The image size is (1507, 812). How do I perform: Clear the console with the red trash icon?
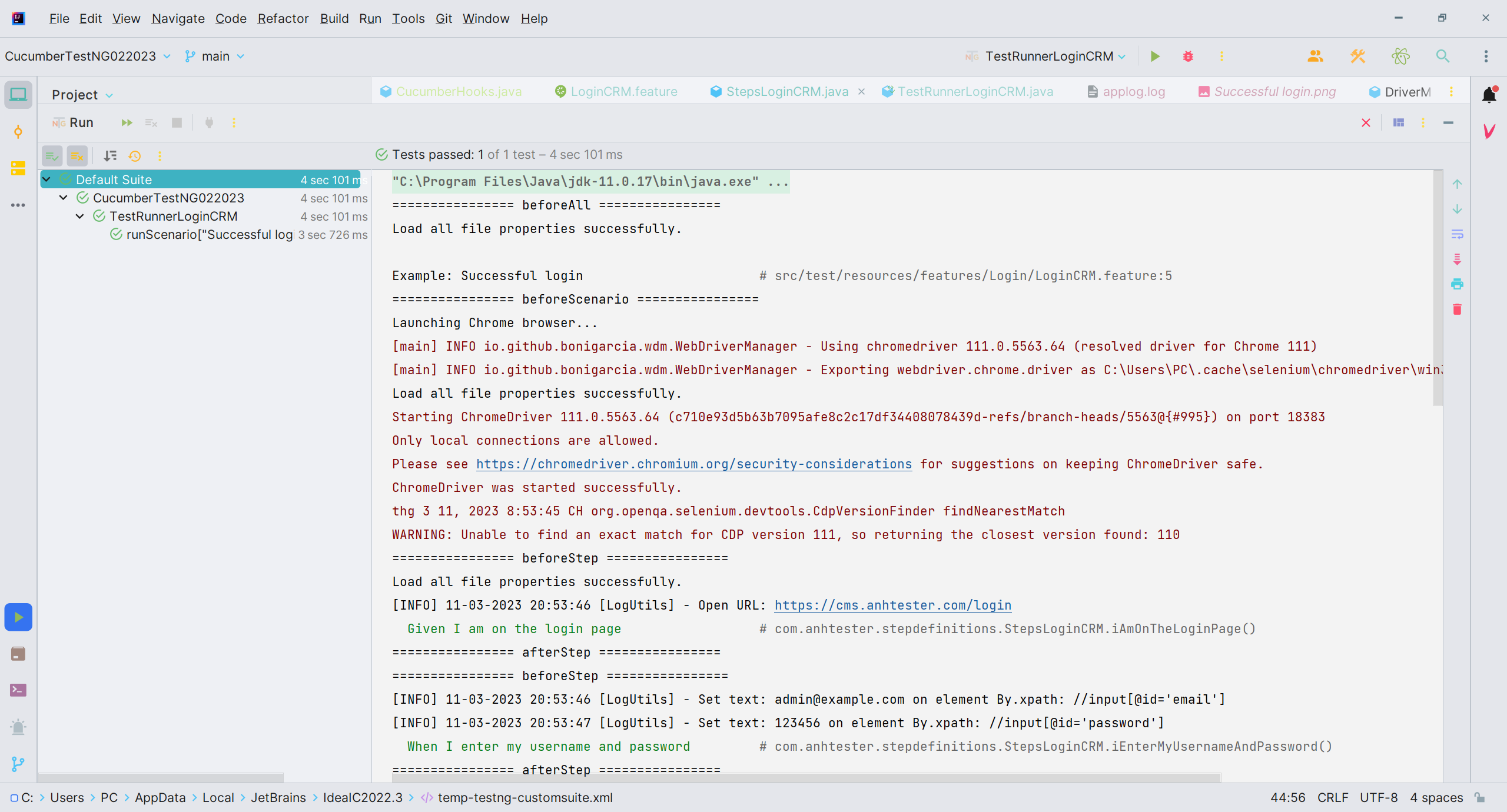(1457, 310)
